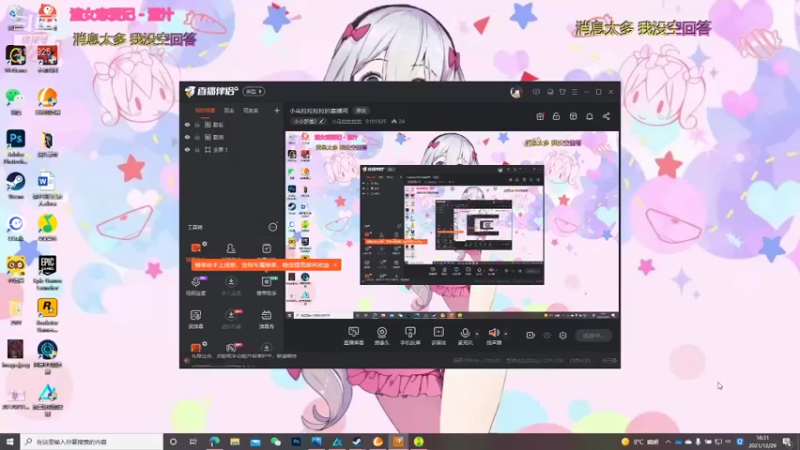
Task: Open the gift box icon above preview
Action: click(540, 116)
